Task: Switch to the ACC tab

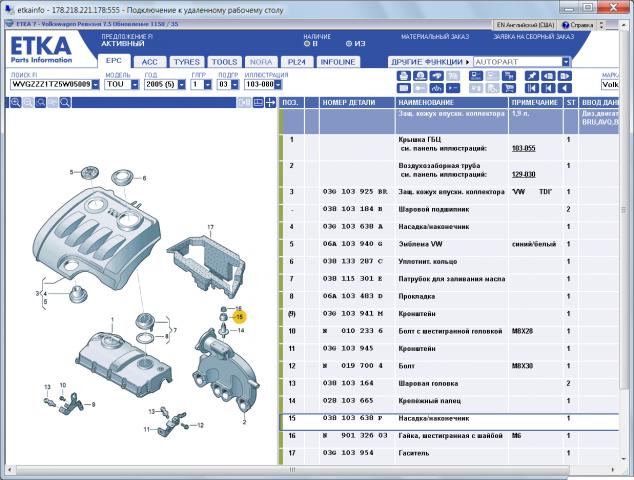Action: (x=149, y=62)
